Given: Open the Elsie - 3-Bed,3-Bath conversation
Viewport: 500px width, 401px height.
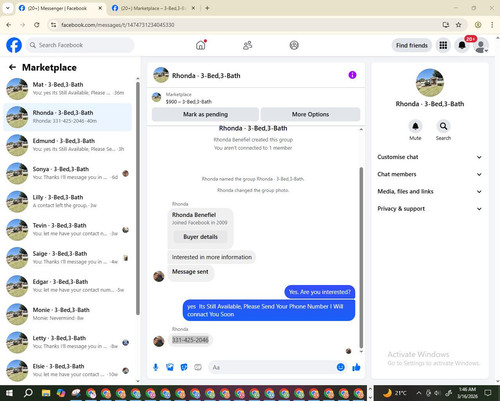Looking at the screenshot, I should 67,370.
